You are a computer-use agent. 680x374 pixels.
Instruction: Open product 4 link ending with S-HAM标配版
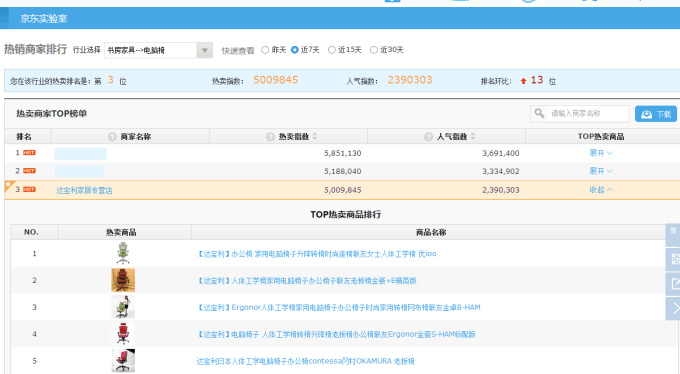(x=337, y=335)
